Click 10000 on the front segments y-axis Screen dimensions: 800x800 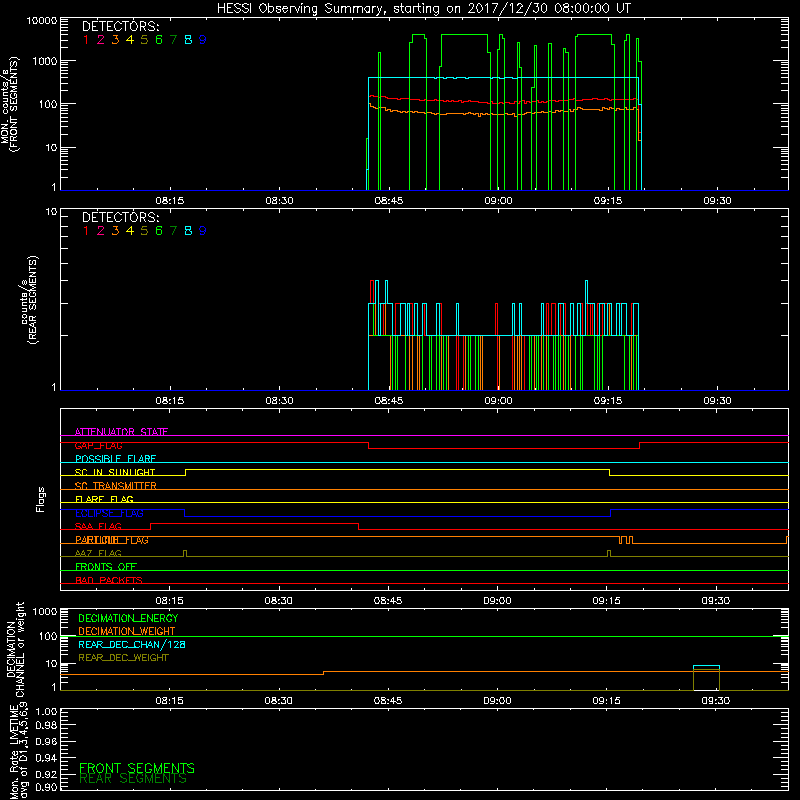(42, 21)
